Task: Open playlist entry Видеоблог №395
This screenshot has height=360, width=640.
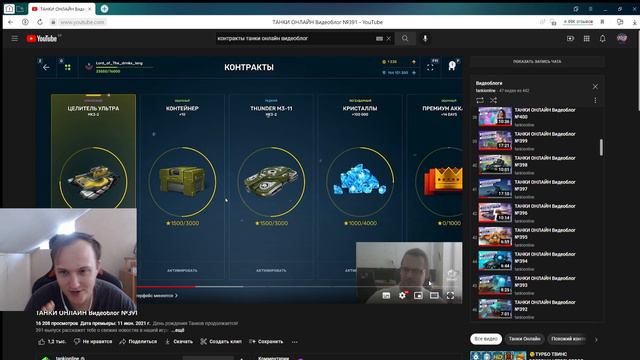Action: point(535,237)
